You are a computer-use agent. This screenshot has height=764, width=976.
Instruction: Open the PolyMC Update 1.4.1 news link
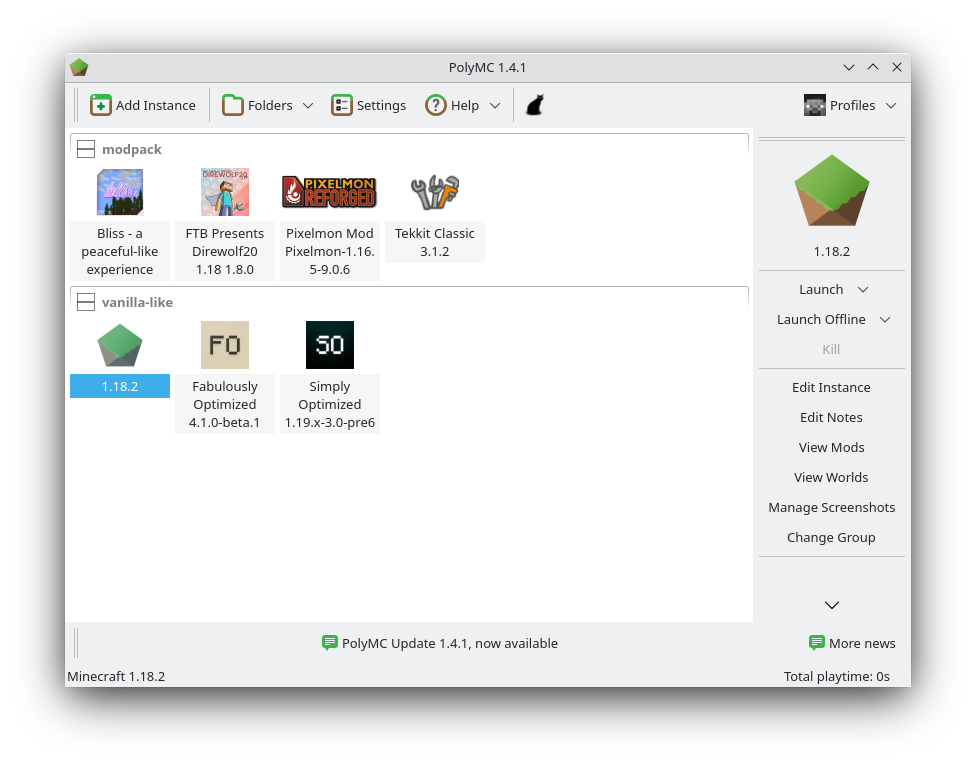point(440,643)
